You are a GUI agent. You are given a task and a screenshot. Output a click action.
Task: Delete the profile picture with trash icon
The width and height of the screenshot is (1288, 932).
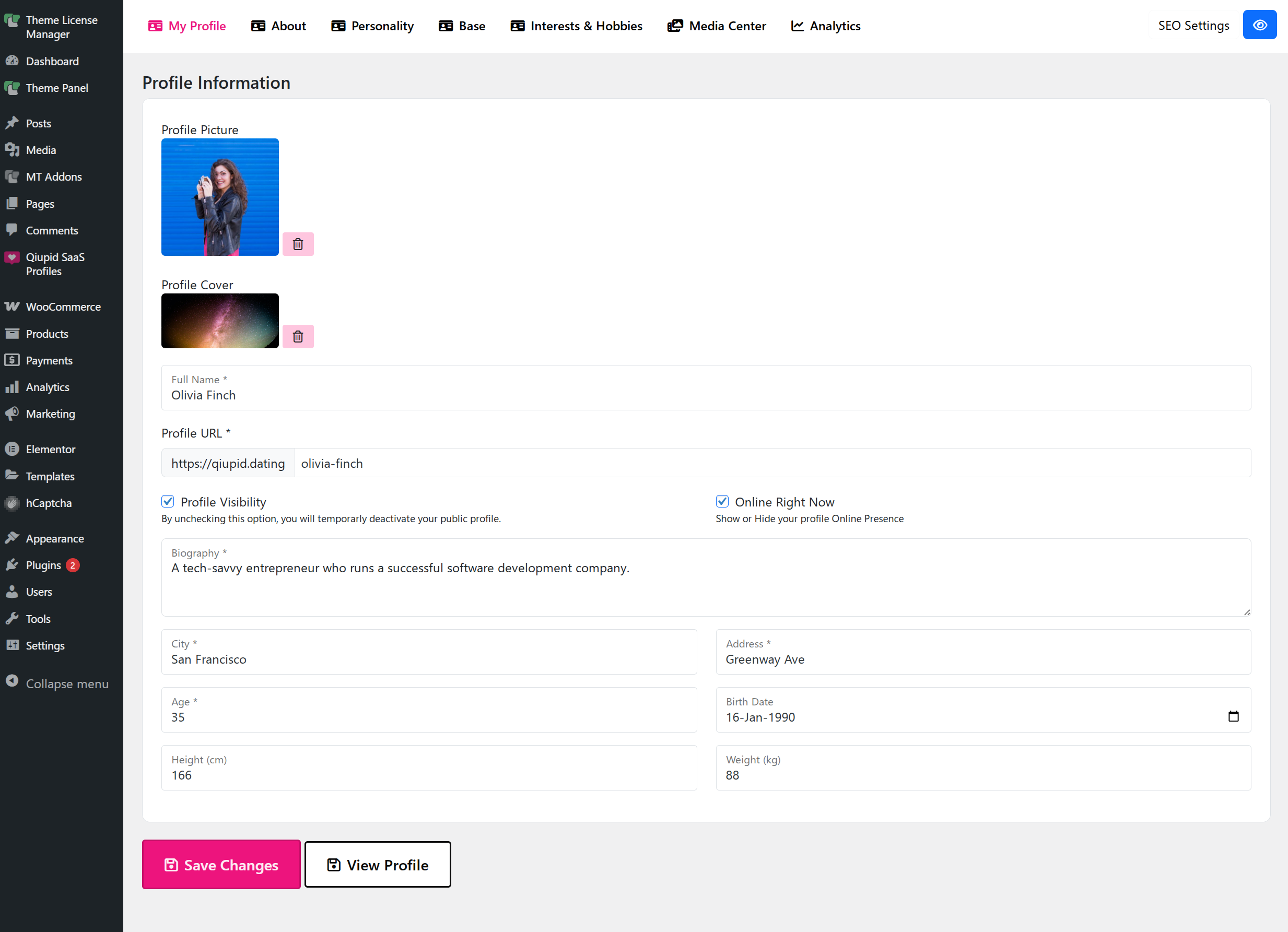tap(298, 244)
